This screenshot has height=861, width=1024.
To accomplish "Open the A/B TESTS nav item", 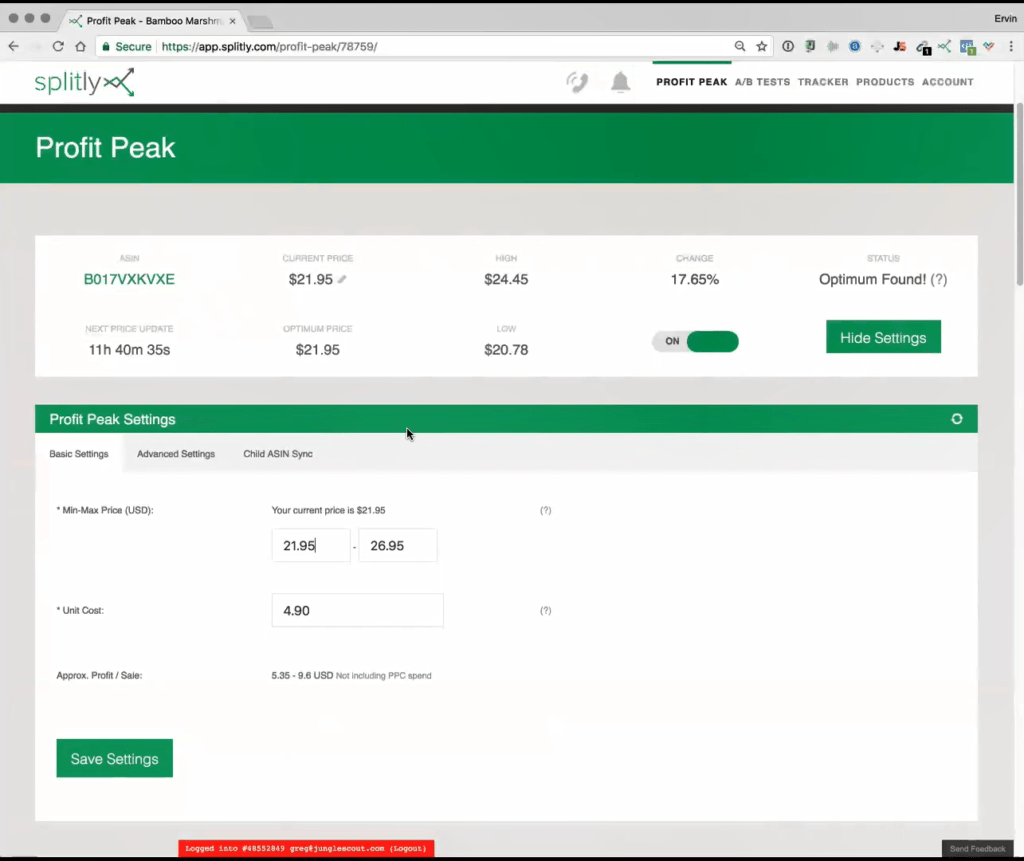I will pyautogui.click(x=762, y=82).
